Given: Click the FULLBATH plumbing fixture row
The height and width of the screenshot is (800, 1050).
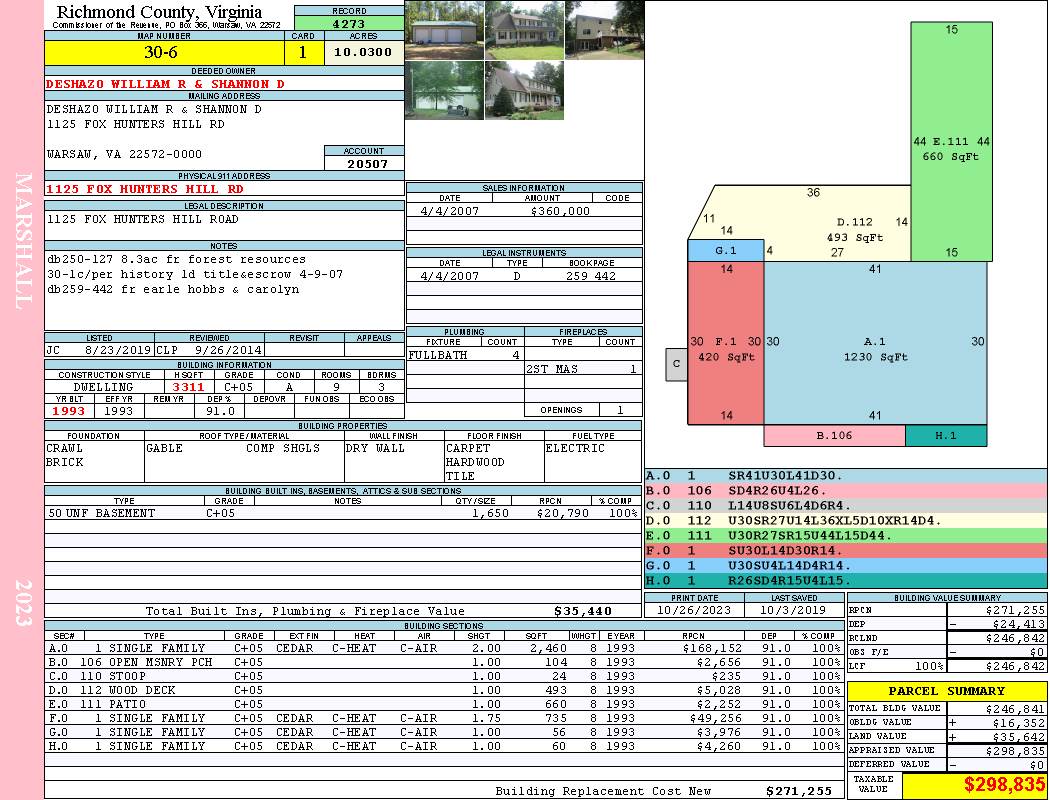Looking at the screenshot, I should pyautogui.click(x=465, y=355).
